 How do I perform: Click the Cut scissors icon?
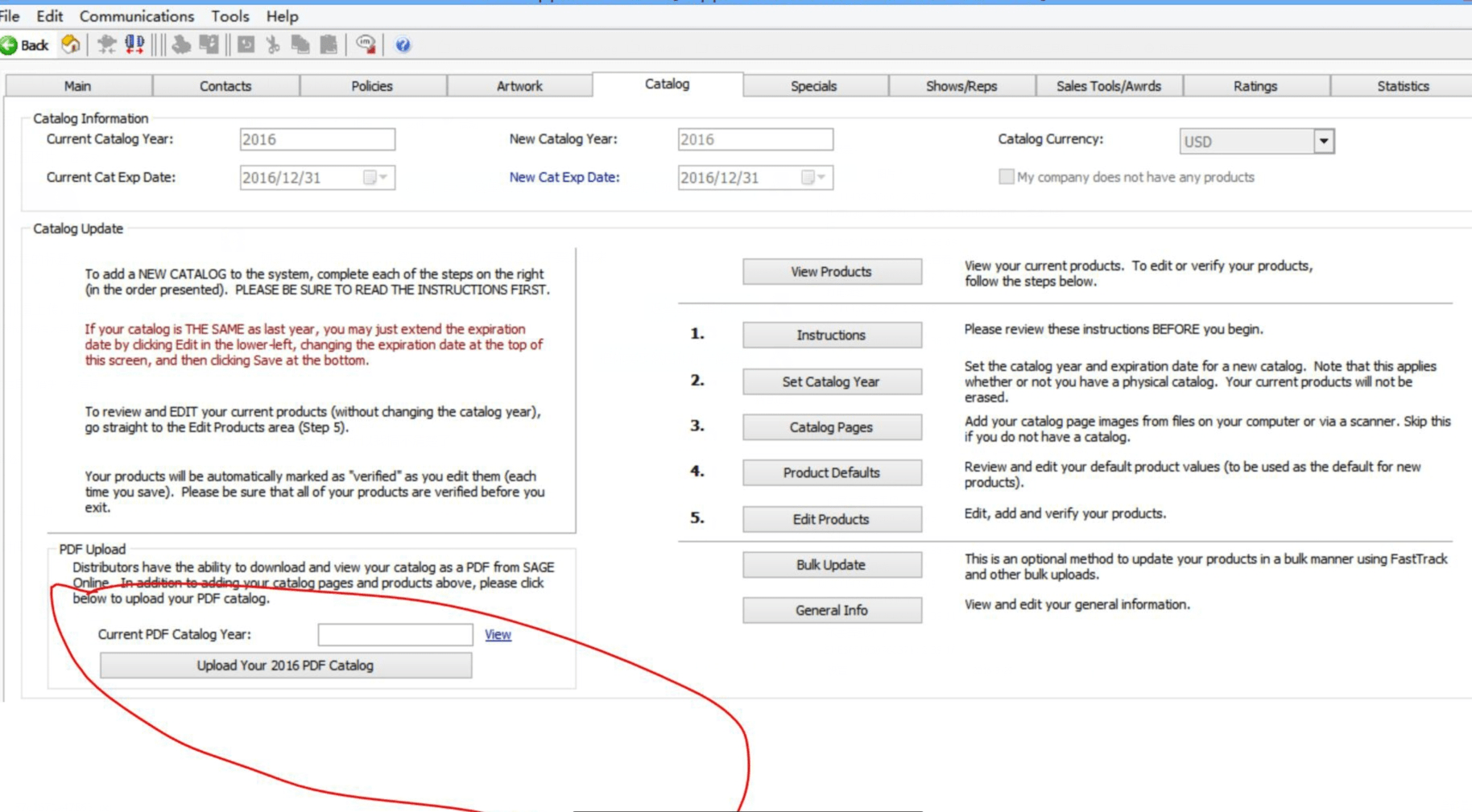pos(274,44)
